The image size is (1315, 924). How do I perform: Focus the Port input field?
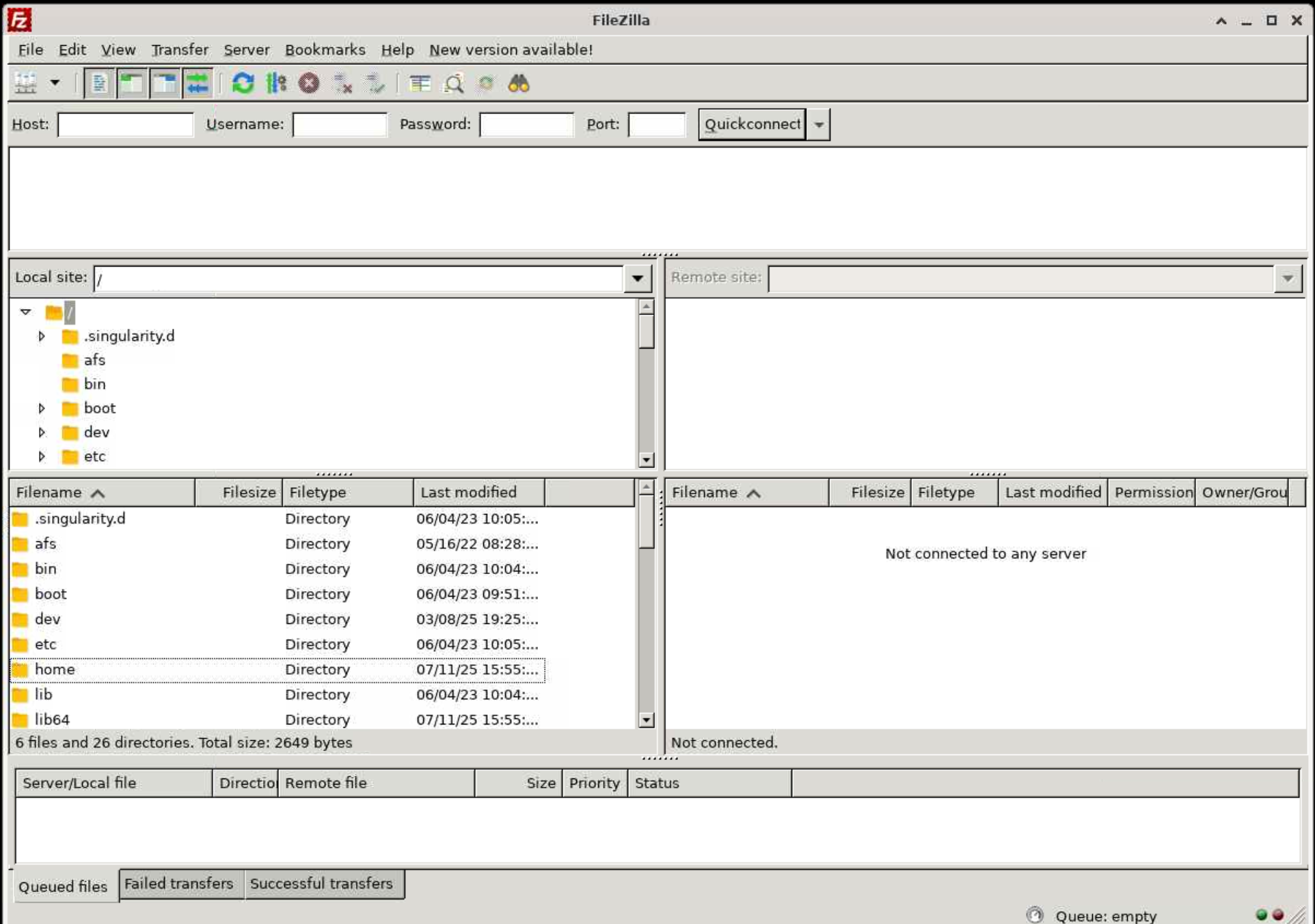[656, 124]
